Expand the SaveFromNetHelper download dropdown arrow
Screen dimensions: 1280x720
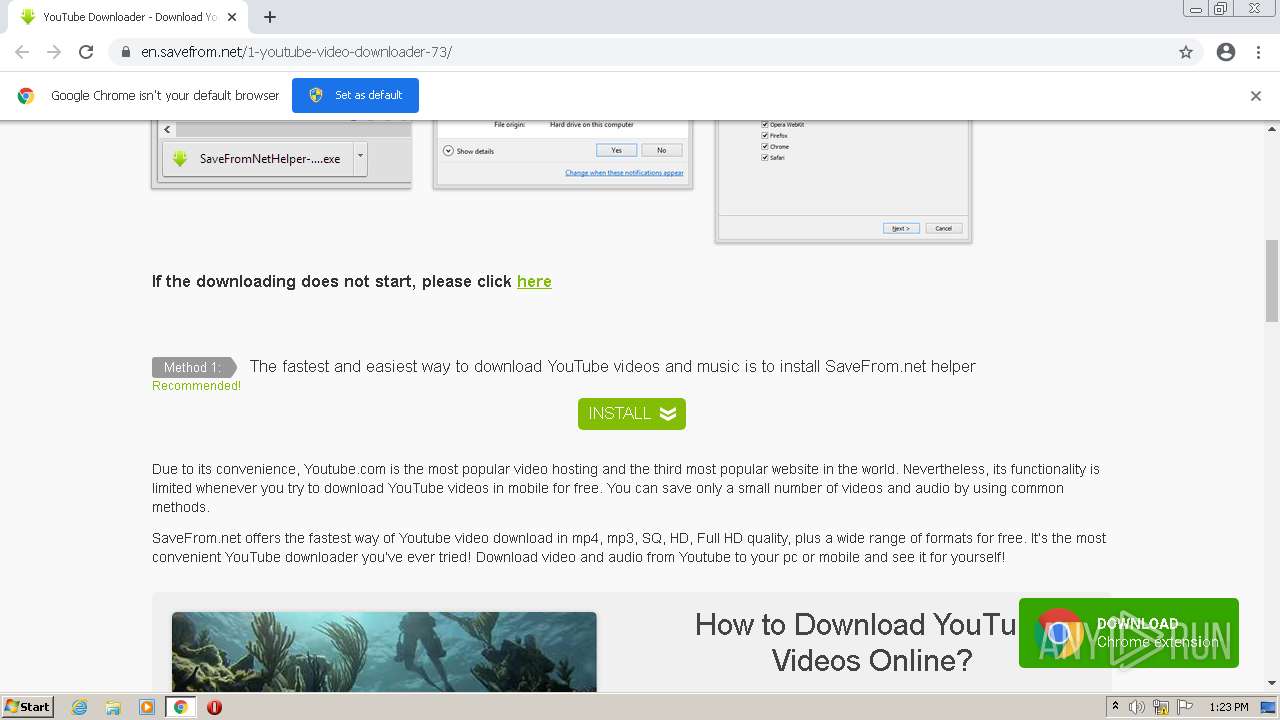(x=360, y=158)
